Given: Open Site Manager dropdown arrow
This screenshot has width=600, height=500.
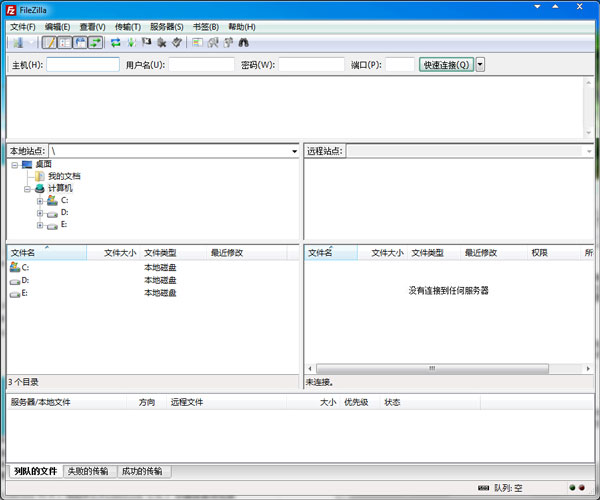Looking at the screenshot, I should tap(32, 42).
